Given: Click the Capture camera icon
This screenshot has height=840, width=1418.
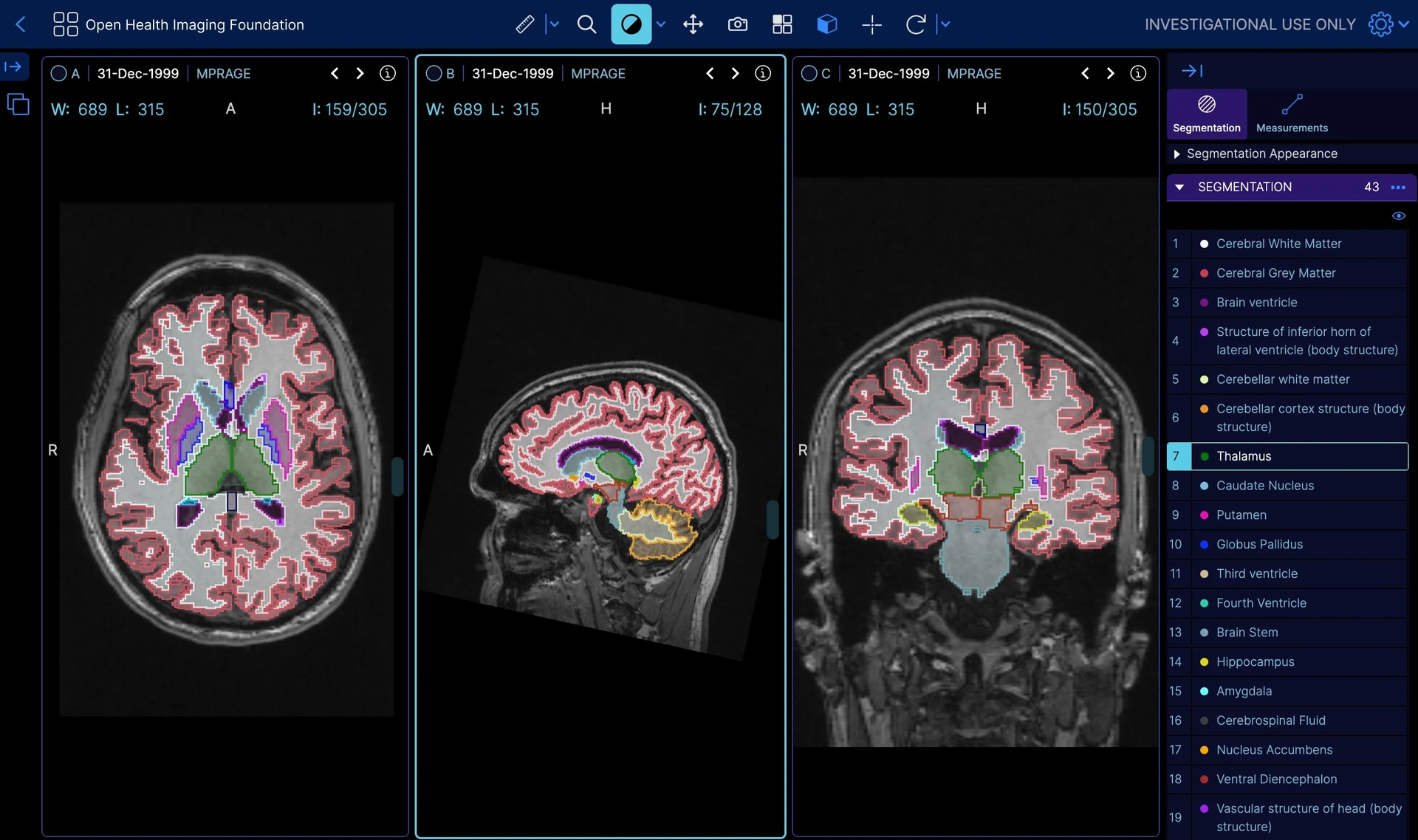Looking at the screenshot, I should tap(737, 24).
